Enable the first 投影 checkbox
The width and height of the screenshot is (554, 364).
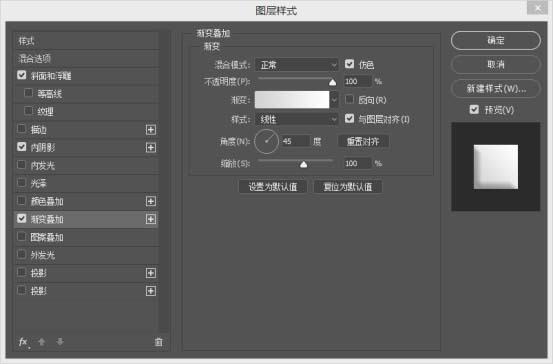point(22,272)
